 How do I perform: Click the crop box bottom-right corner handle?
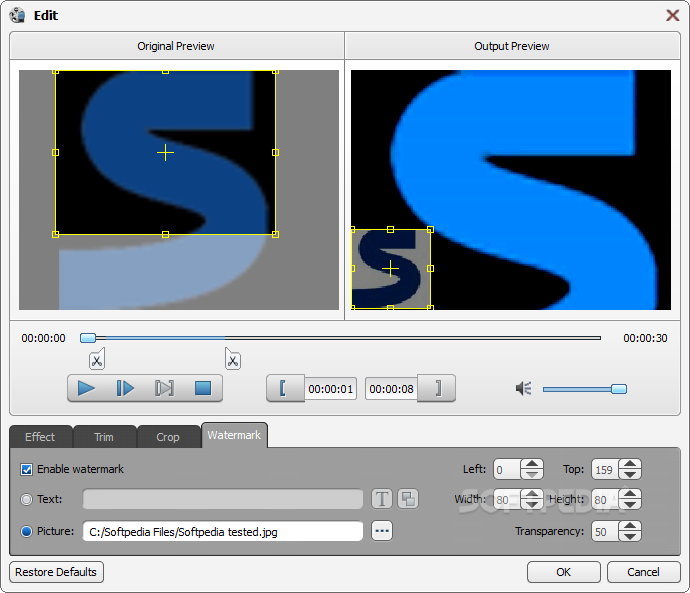275,234
